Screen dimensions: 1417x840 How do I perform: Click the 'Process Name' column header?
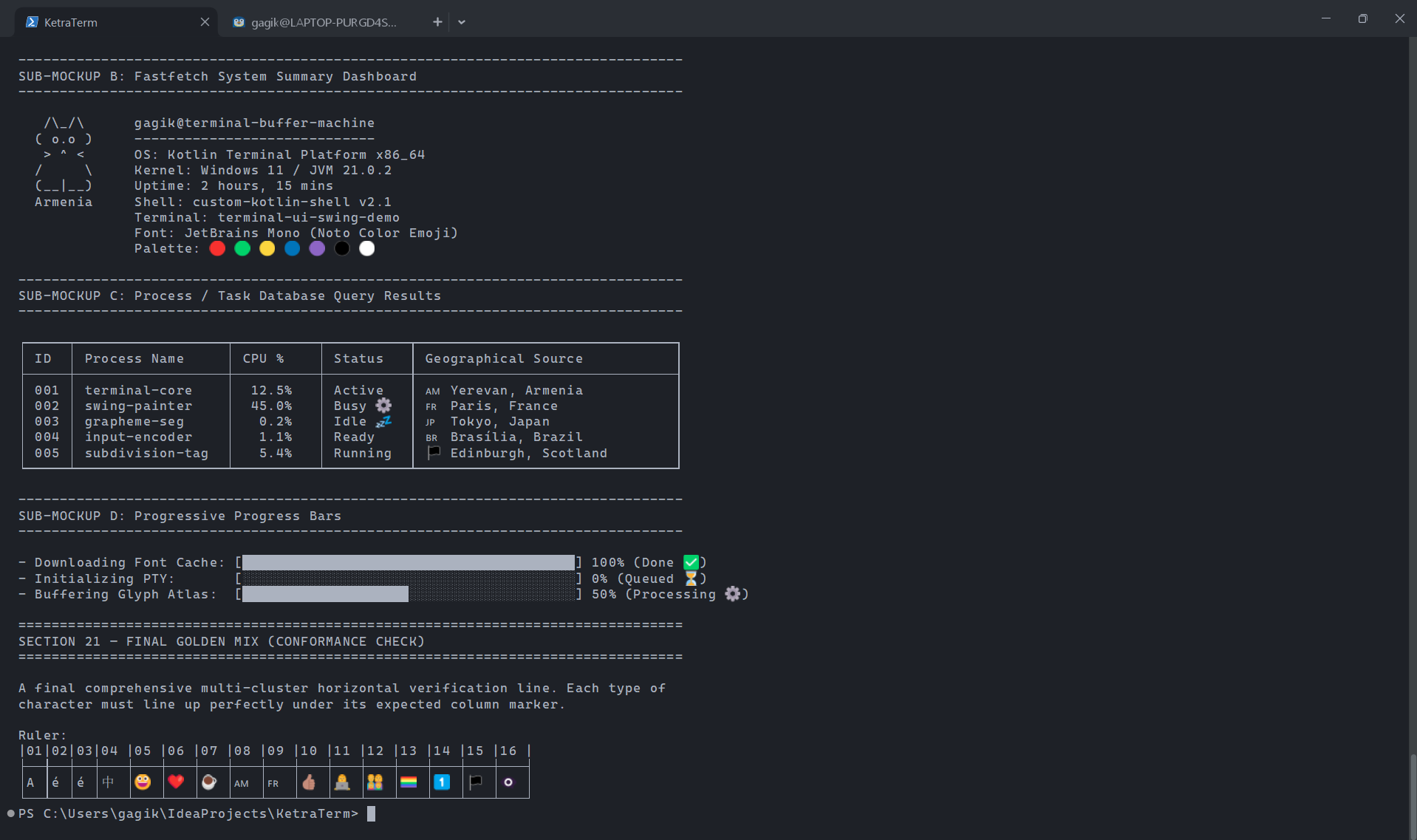(134, 358)
